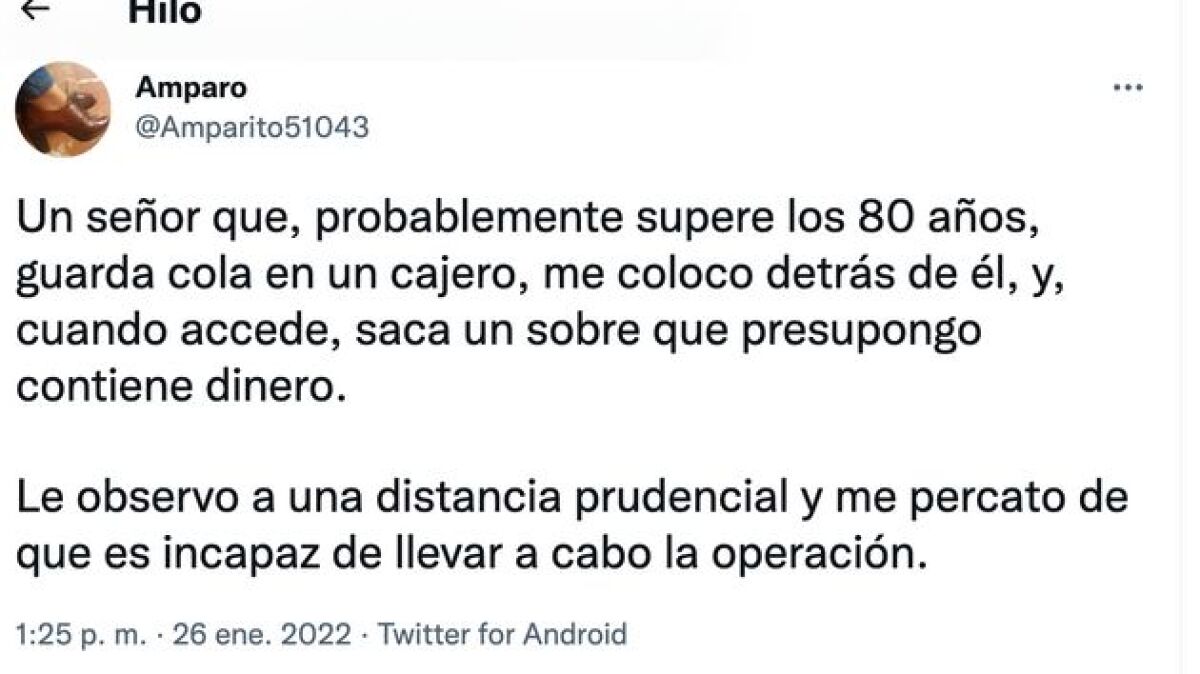Screen dimensions: 1200x674
Task: Click the Hilo header title
Action: tap(164, 11)
